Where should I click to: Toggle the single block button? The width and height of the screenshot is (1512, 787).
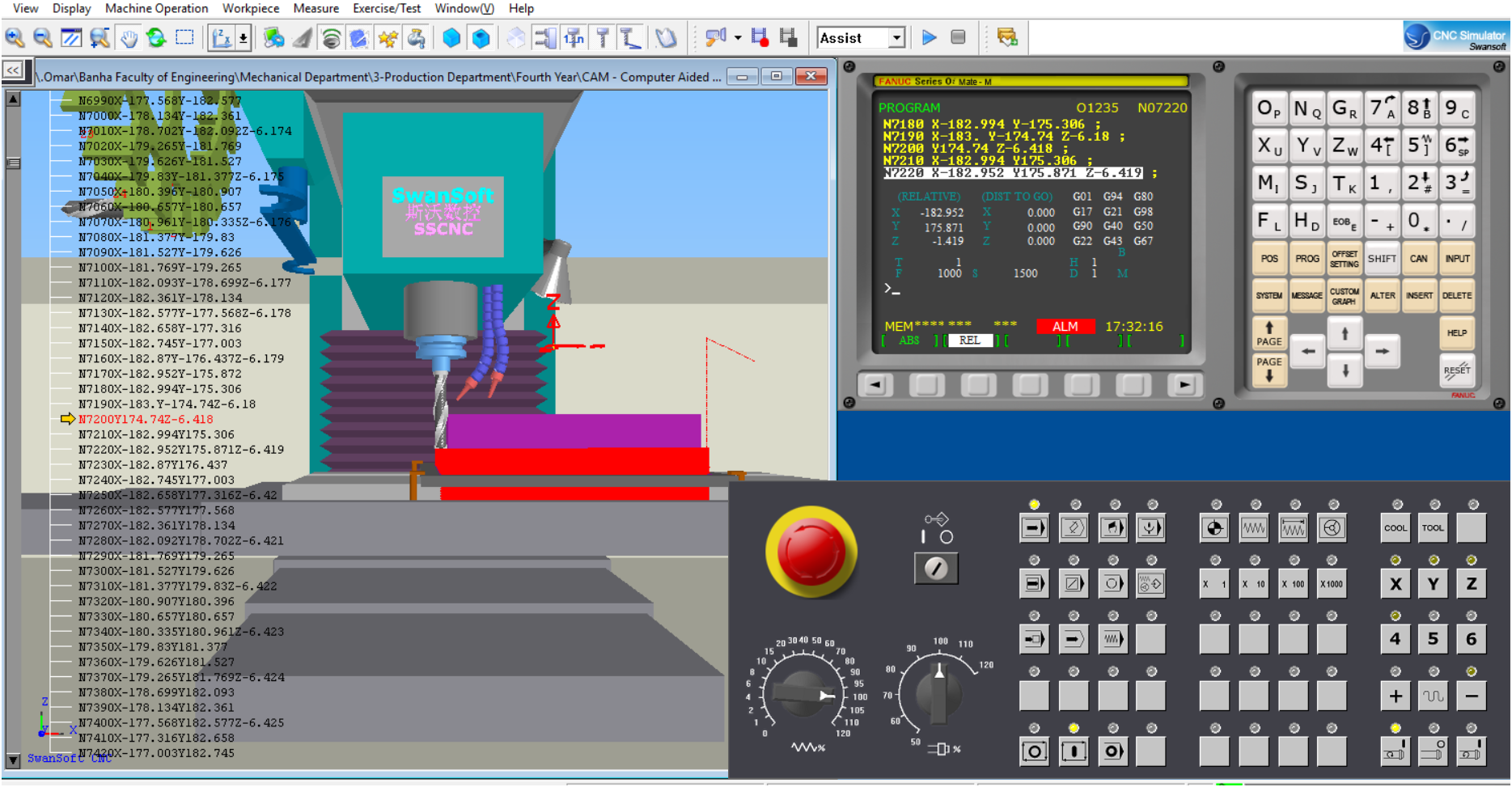pyautogui.click(x=1034, y=583)
